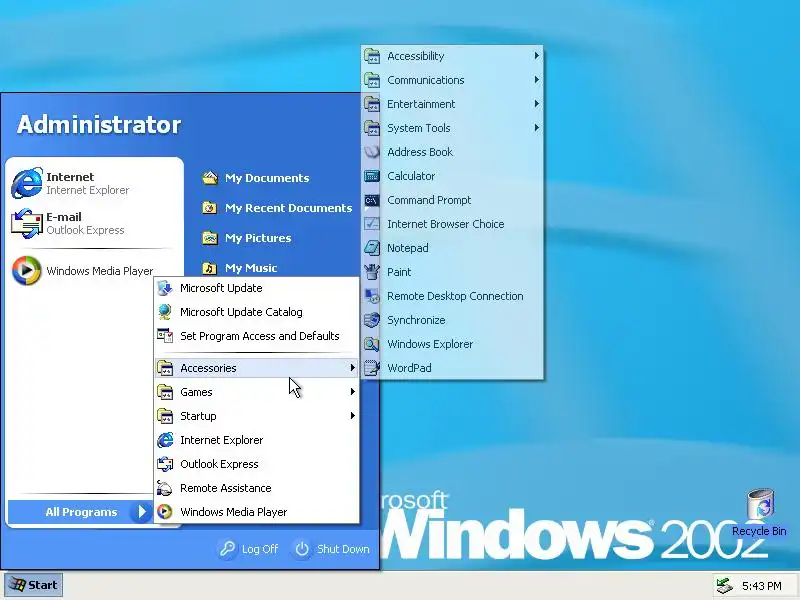Click the Notepad icon

(x=372, y=248)
